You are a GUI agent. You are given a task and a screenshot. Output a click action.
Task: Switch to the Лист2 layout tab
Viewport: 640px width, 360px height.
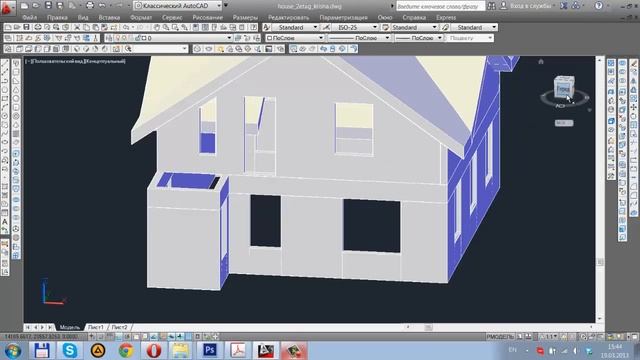(x=119, y=327)
